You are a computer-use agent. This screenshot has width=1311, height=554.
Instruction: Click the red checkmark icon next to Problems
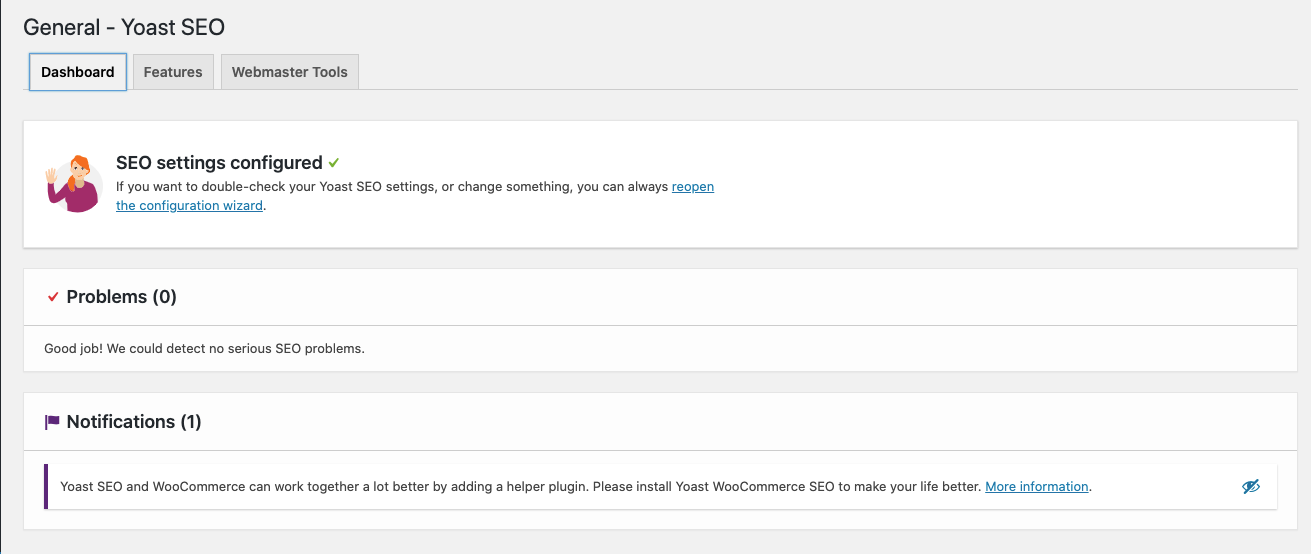pyautogui.click(x=53, y=297)
